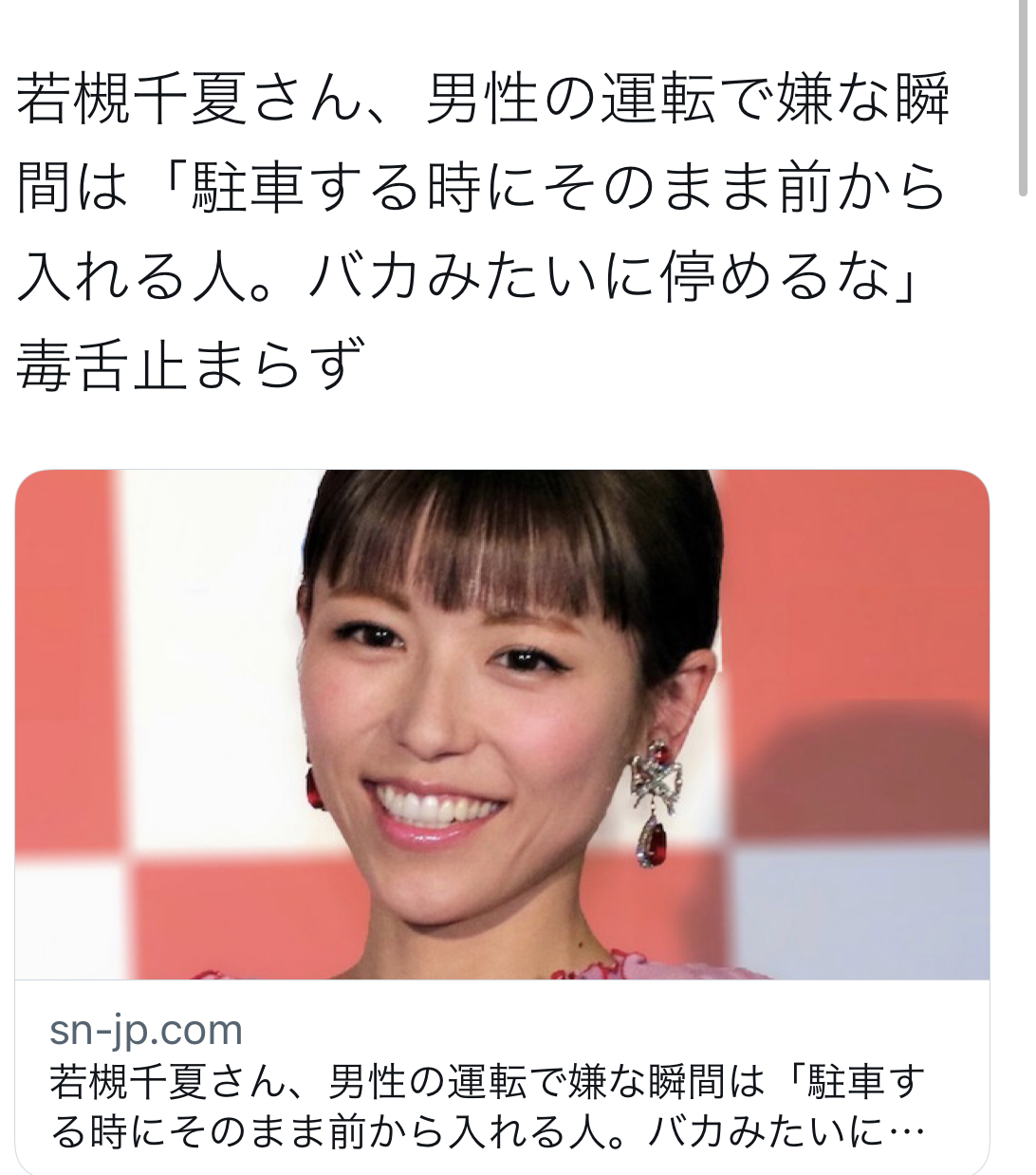Click the sn-jp.com domain label
The width and height of the screenshot is (1036, 1175).
[x=146, y=1030]
